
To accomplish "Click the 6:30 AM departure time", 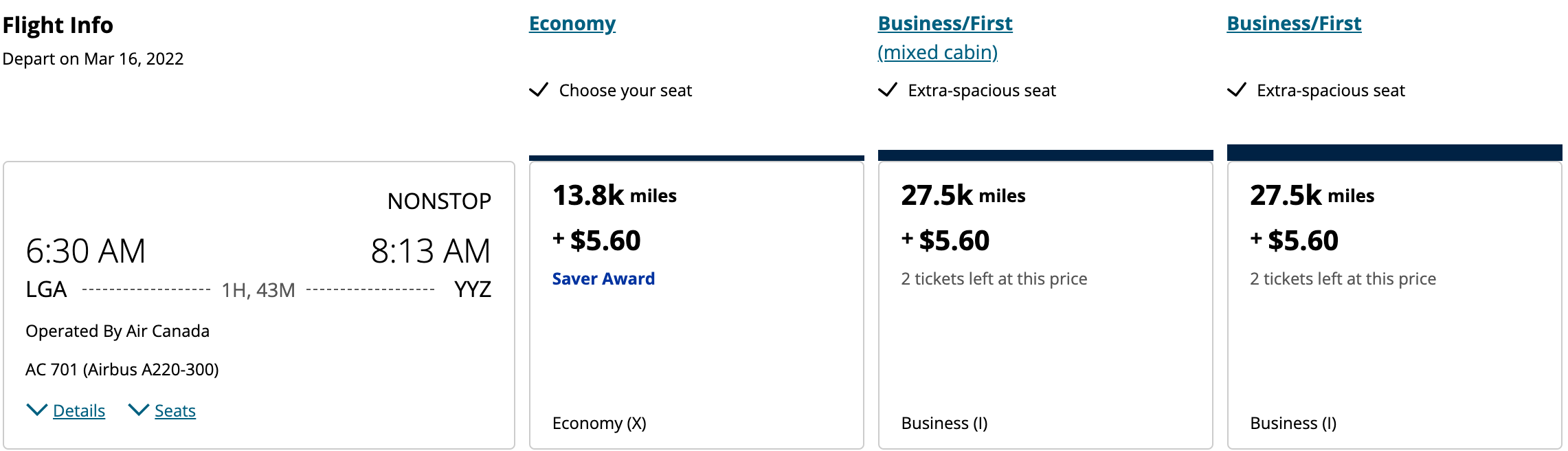I will (x=86, y=251).
